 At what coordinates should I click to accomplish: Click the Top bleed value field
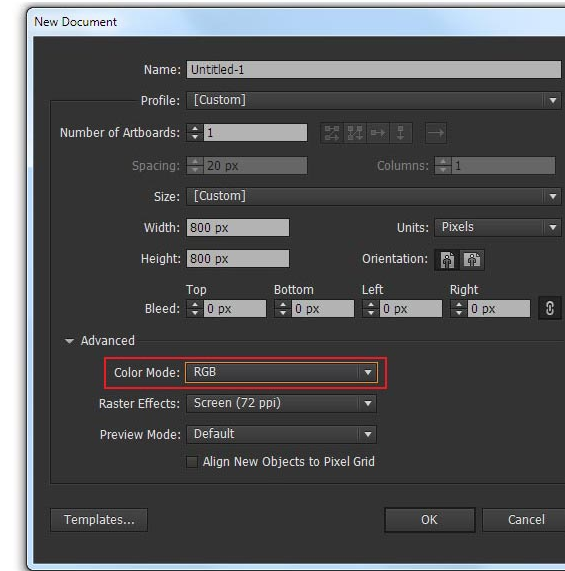(235, 309)
